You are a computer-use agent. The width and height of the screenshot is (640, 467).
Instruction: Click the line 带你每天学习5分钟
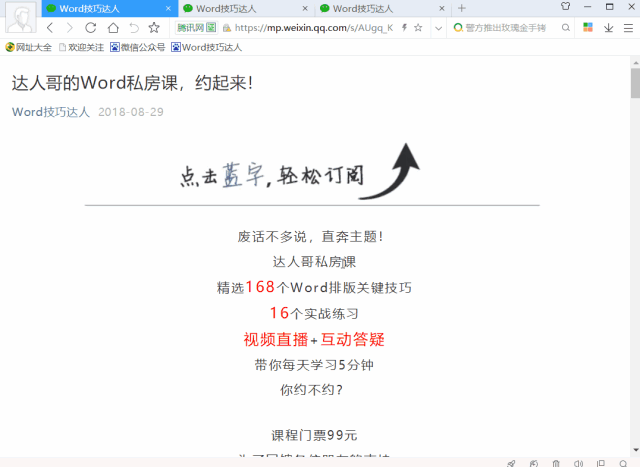(x=314, y=365)
